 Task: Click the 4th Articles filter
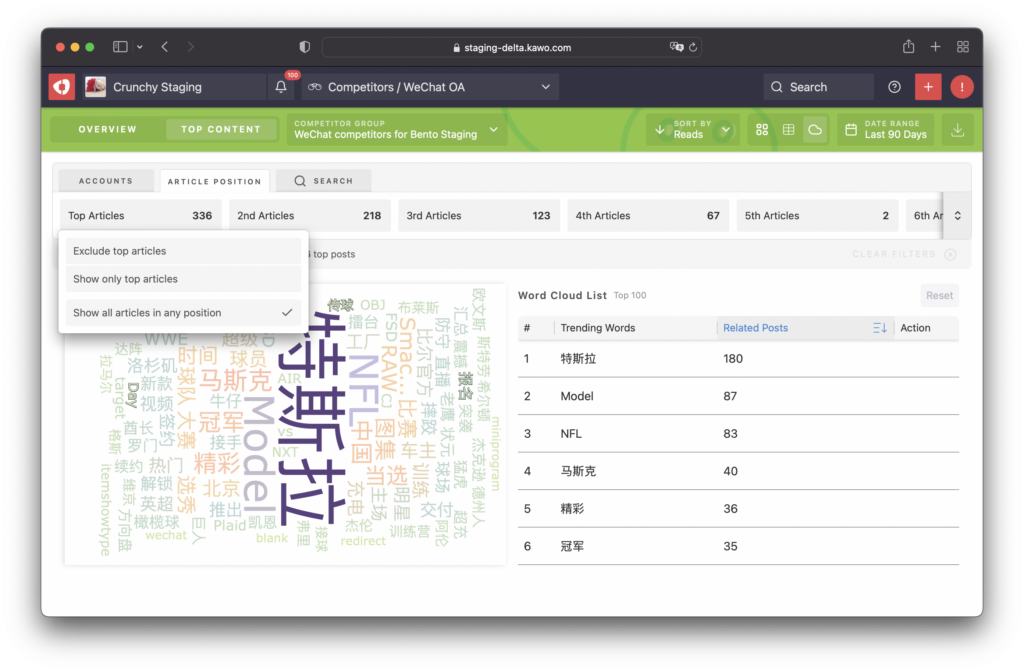[x=647, y=216]
